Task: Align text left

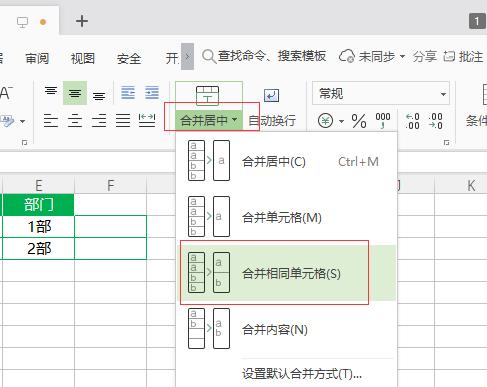Action: click(x=51, y=120)
